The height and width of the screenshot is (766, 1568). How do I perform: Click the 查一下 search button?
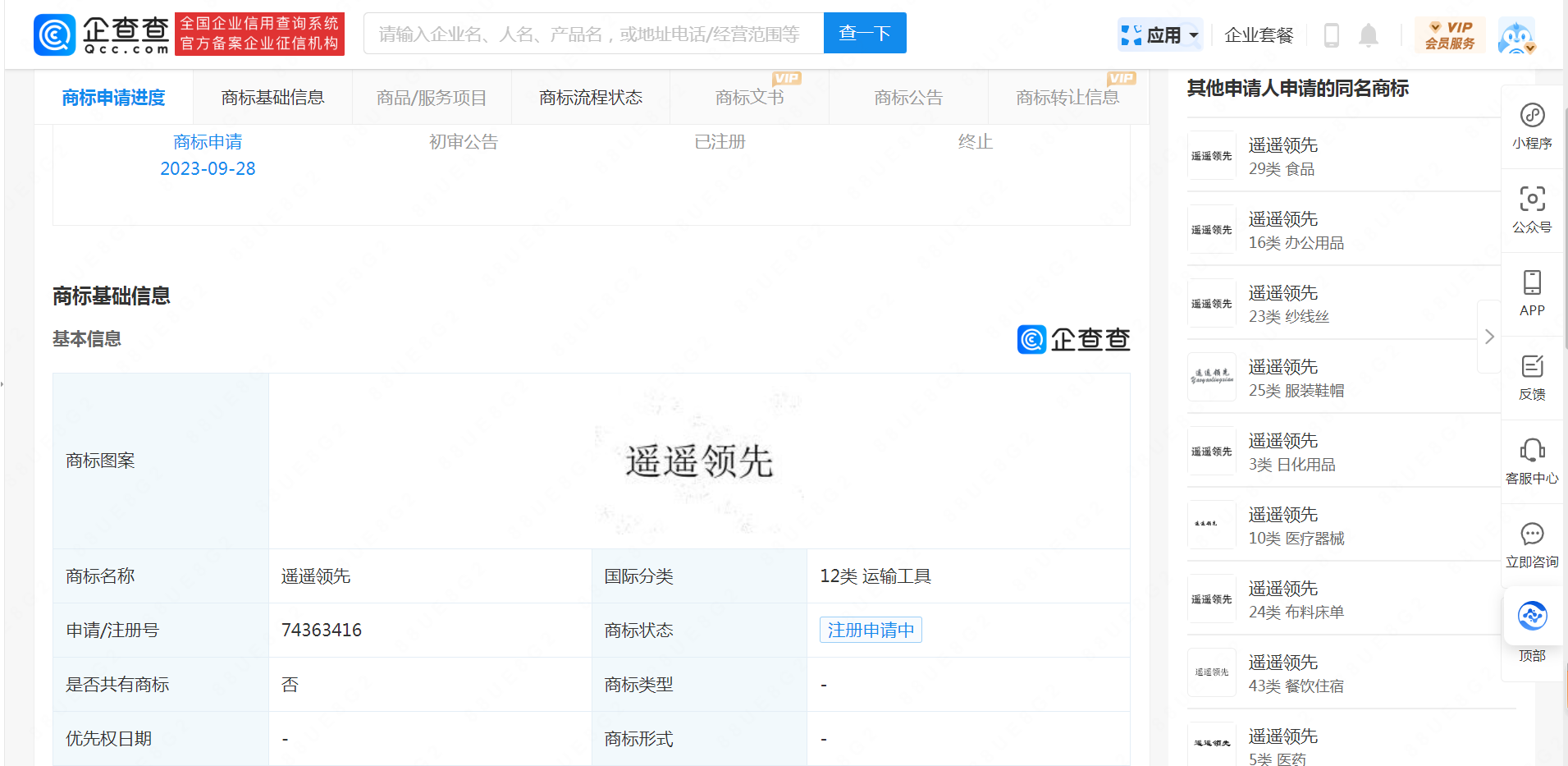[864, 33]
